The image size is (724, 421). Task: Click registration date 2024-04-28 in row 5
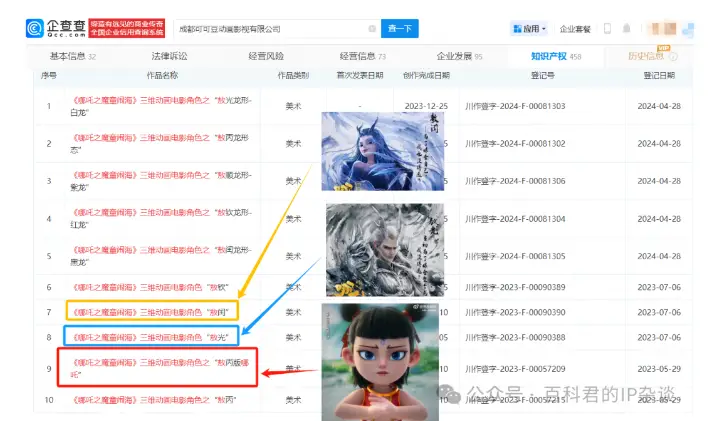coord(659,256)
